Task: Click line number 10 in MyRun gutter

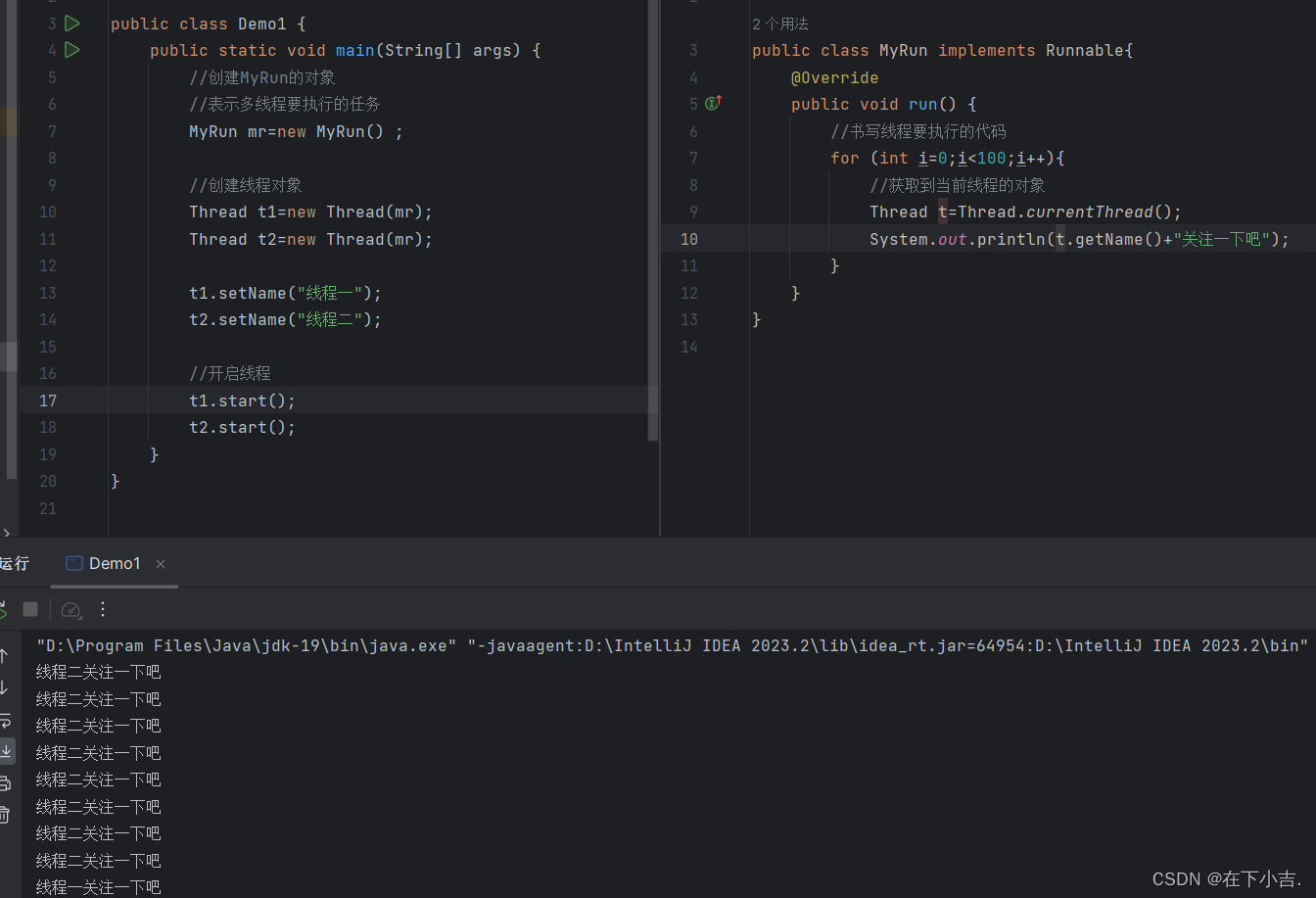Action: click(x=688, y=239)
